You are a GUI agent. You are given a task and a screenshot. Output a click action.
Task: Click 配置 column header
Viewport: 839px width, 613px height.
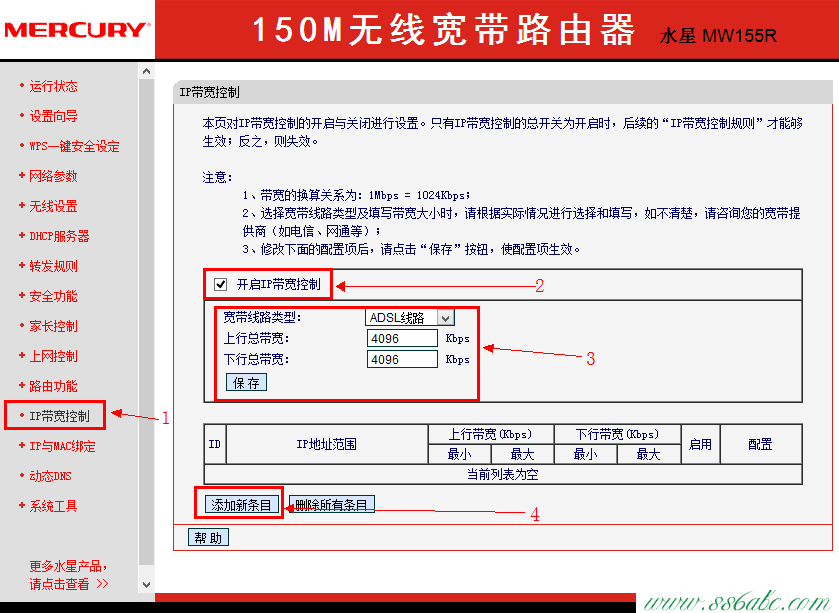tap(760, 444)
